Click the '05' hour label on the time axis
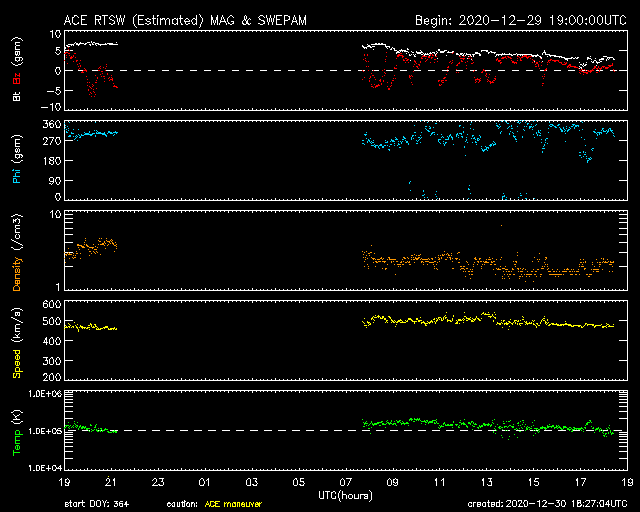Viewport: 640px width, 512px height. 299,482
